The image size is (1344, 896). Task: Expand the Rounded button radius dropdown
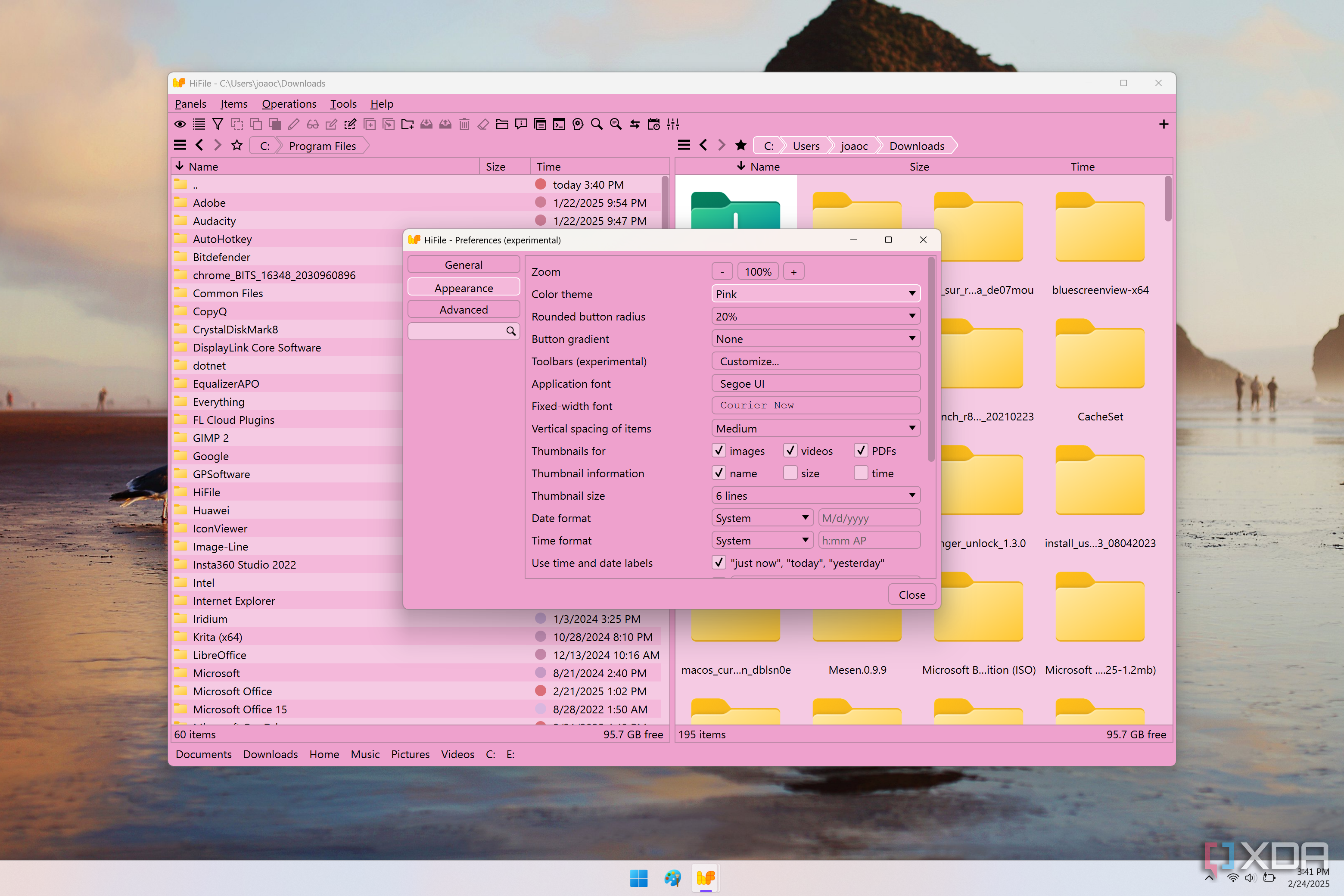click(815, 316)
